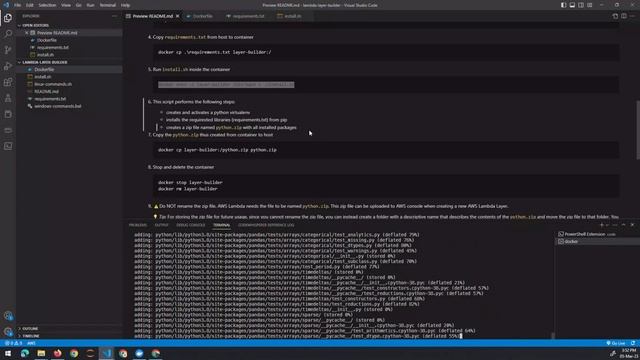Open the Source Control view
This screenshot has height=360, width=640.
coord(8,50)
